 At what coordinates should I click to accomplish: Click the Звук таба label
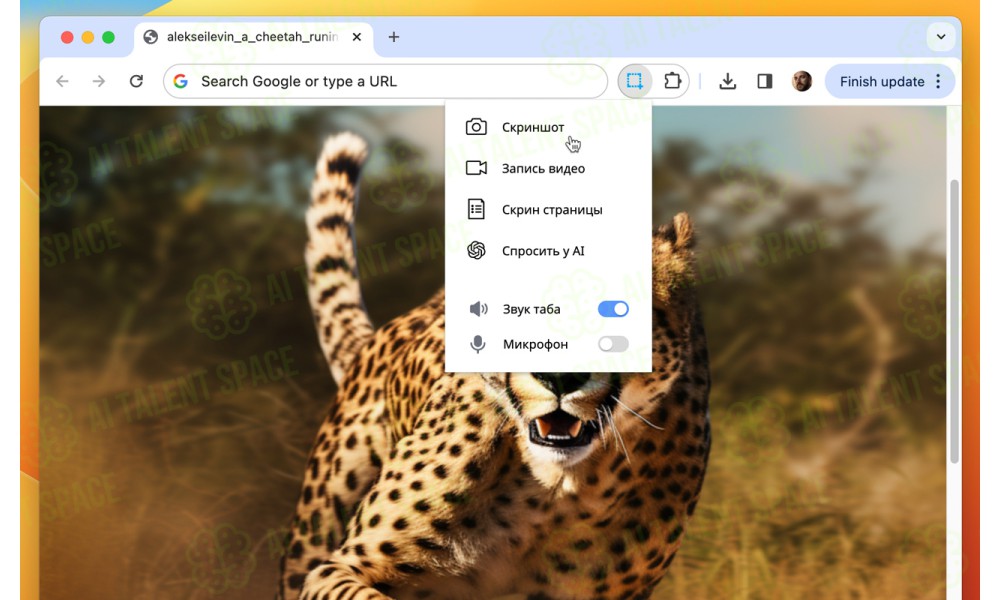point(531,309)
